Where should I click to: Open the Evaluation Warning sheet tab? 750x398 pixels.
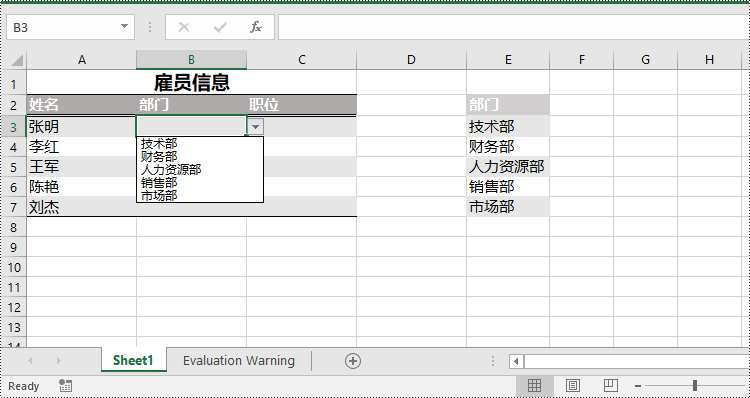click(239, 360)
